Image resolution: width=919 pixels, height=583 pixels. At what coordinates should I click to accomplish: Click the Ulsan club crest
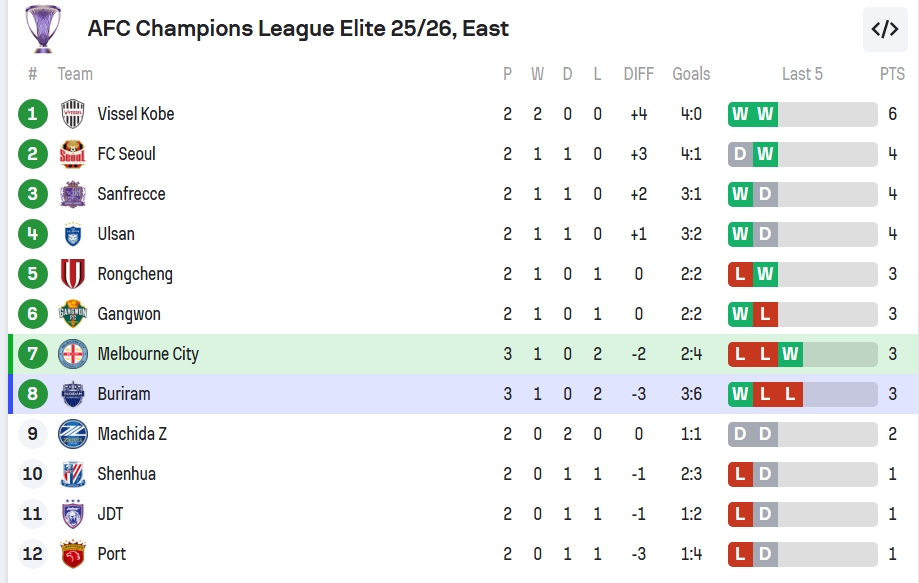[x=73, y=234]
